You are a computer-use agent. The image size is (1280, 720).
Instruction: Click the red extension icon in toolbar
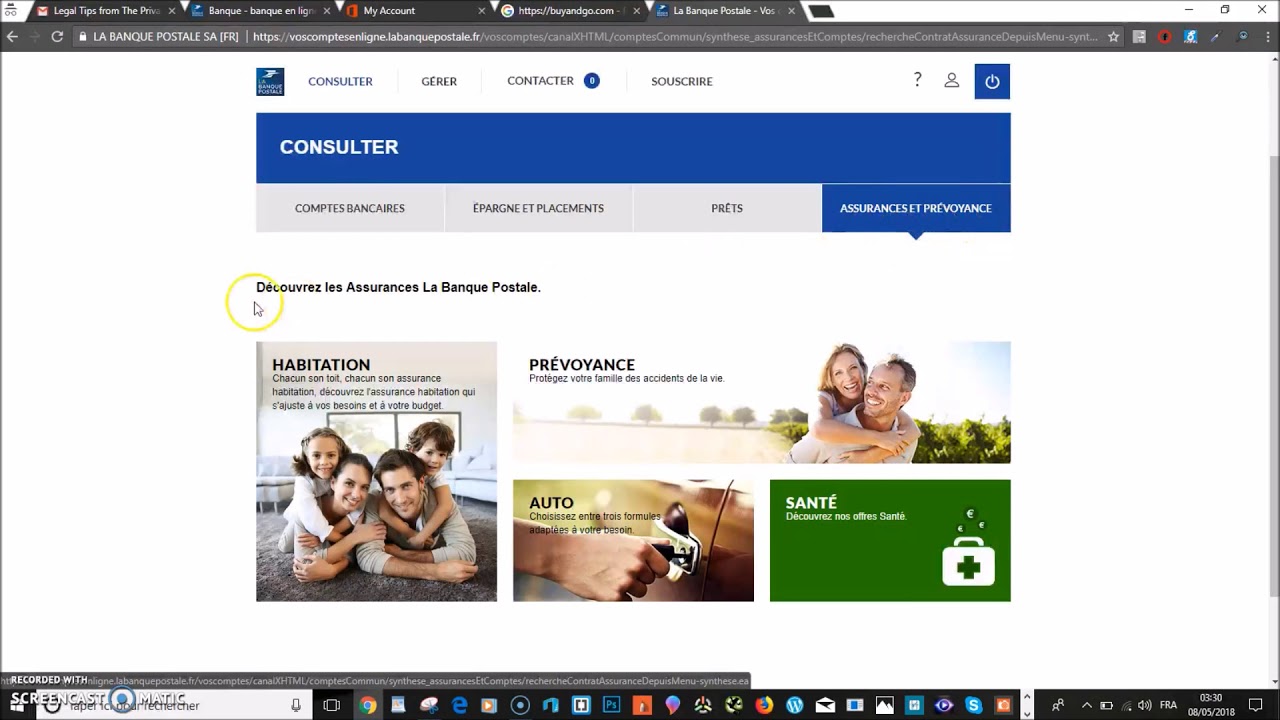coord(1164,37)
